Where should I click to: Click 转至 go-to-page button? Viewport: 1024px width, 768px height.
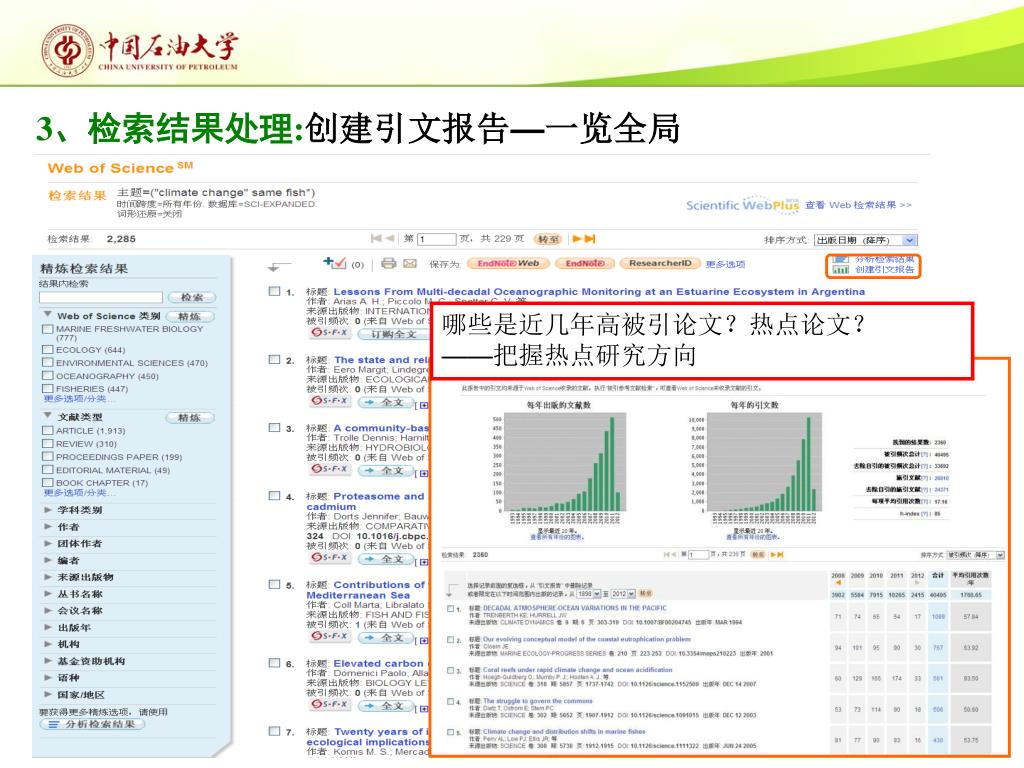[548, 239]
